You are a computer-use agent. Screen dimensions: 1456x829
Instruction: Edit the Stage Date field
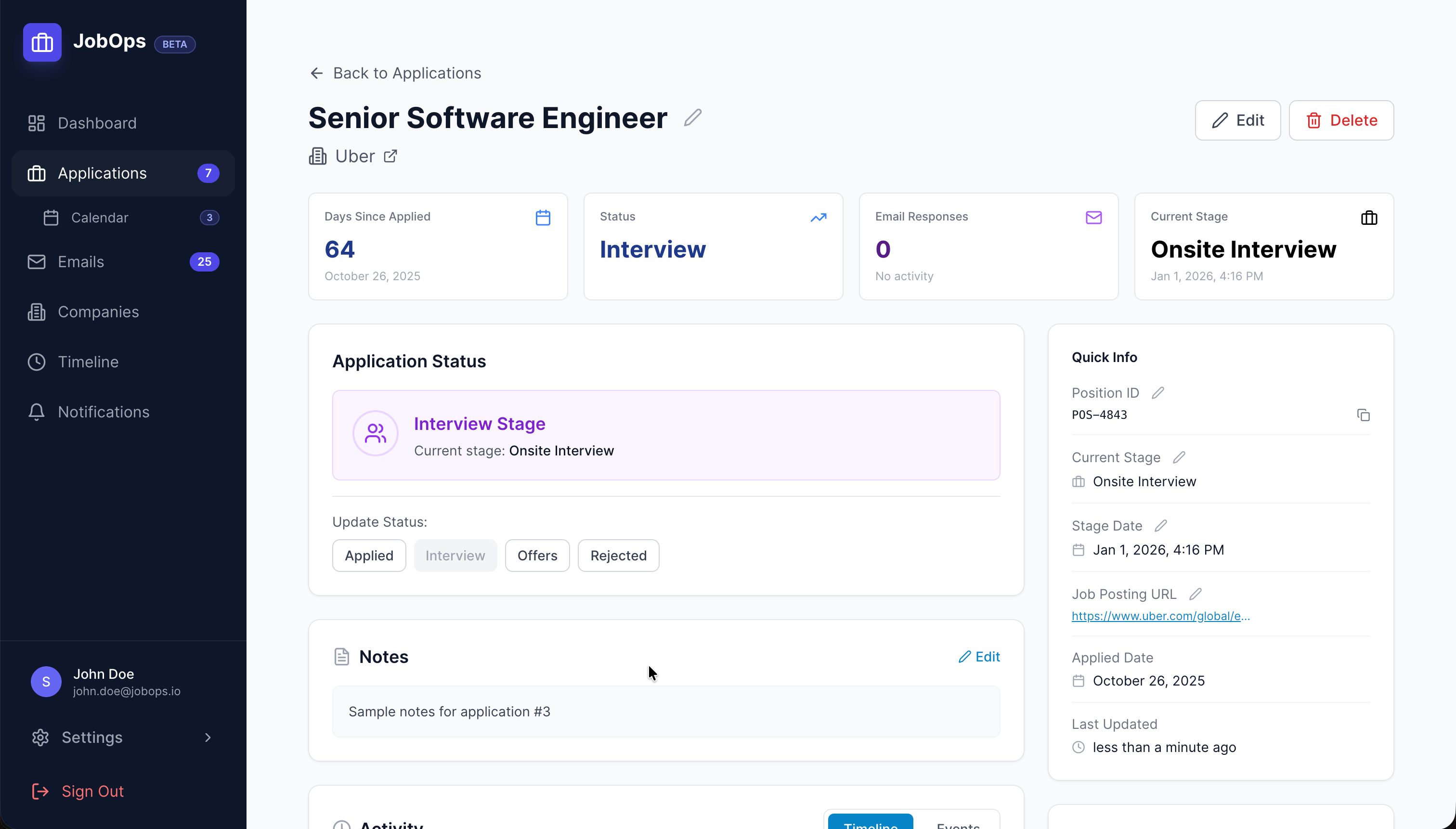click(x=1160, y=526)
